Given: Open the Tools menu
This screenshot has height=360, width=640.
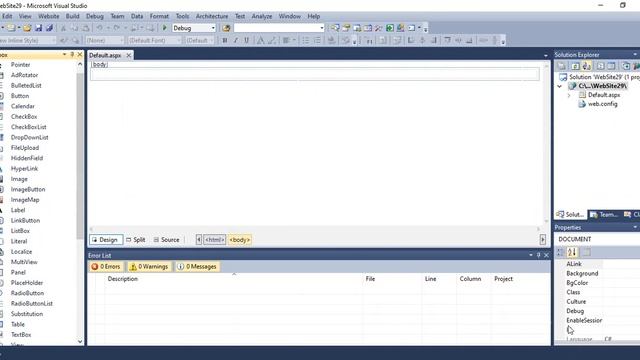Looking at the screenshot, I should click(182, 16).
